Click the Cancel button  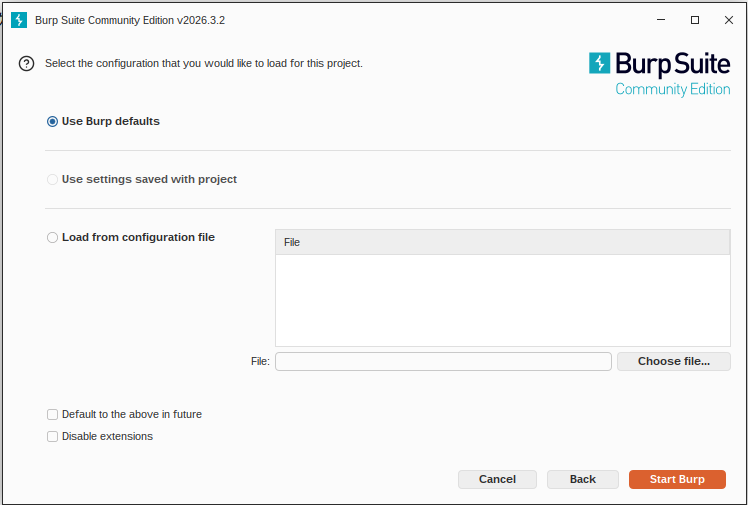(497, 479)
